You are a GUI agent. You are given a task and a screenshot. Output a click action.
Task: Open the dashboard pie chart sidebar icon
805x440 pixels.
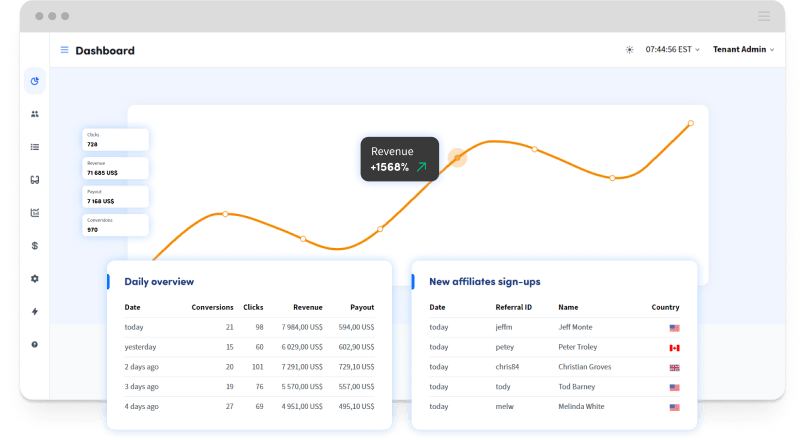point(34,81)
